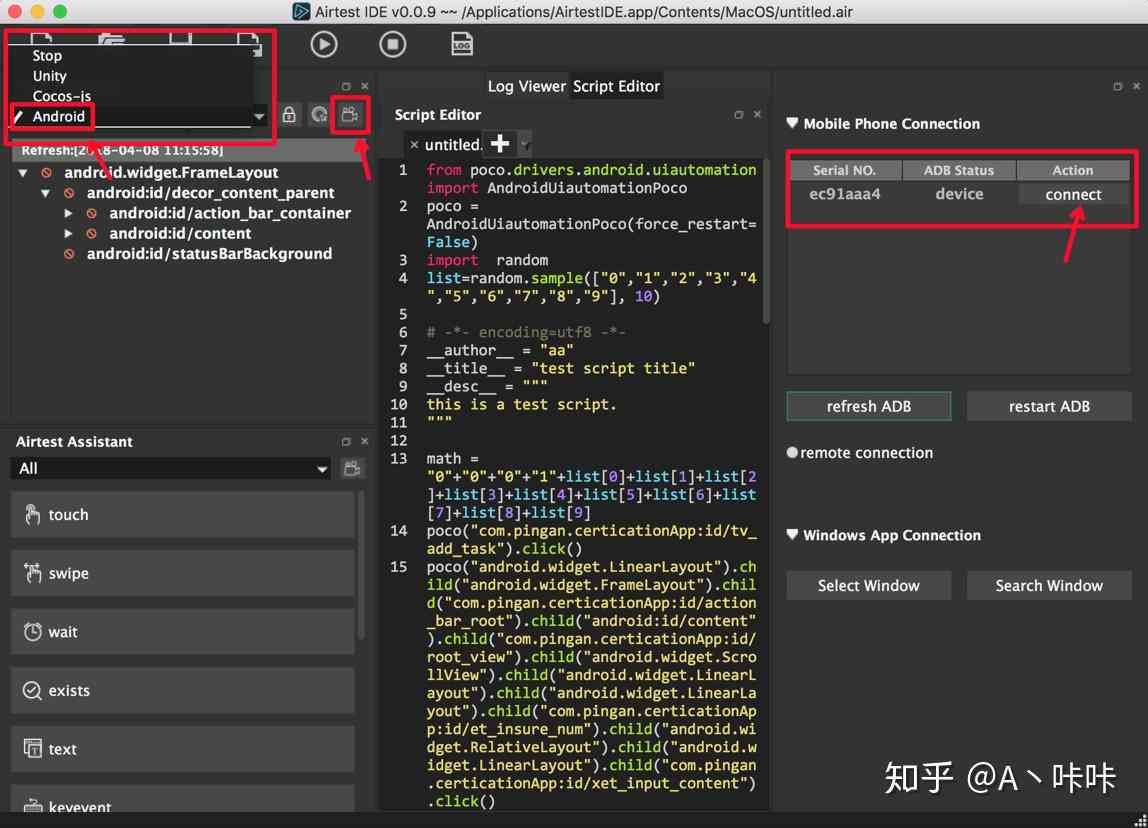Click the Refresh timestamp bar in the tree panel

(x=192, y=151)
